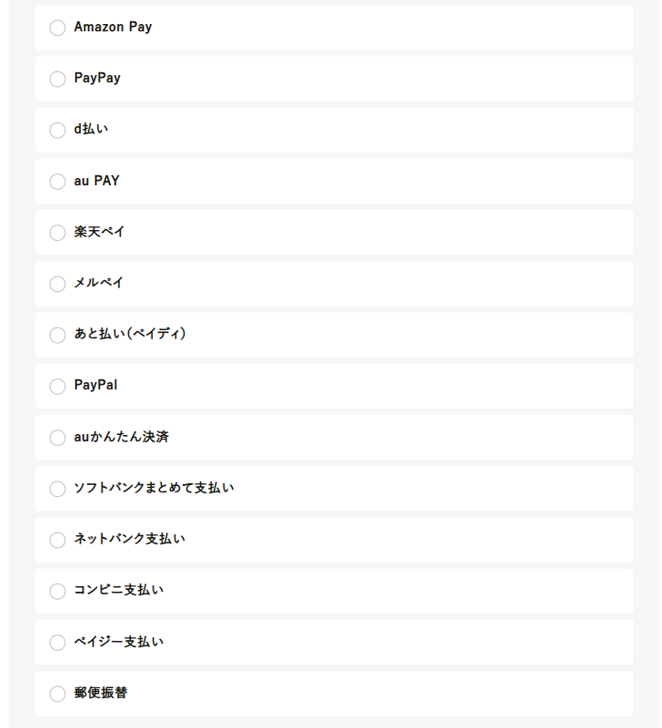Choose the 郵便振替 radio option
The height and width of the screenshot is (728, 662).
tap(58, 694)
